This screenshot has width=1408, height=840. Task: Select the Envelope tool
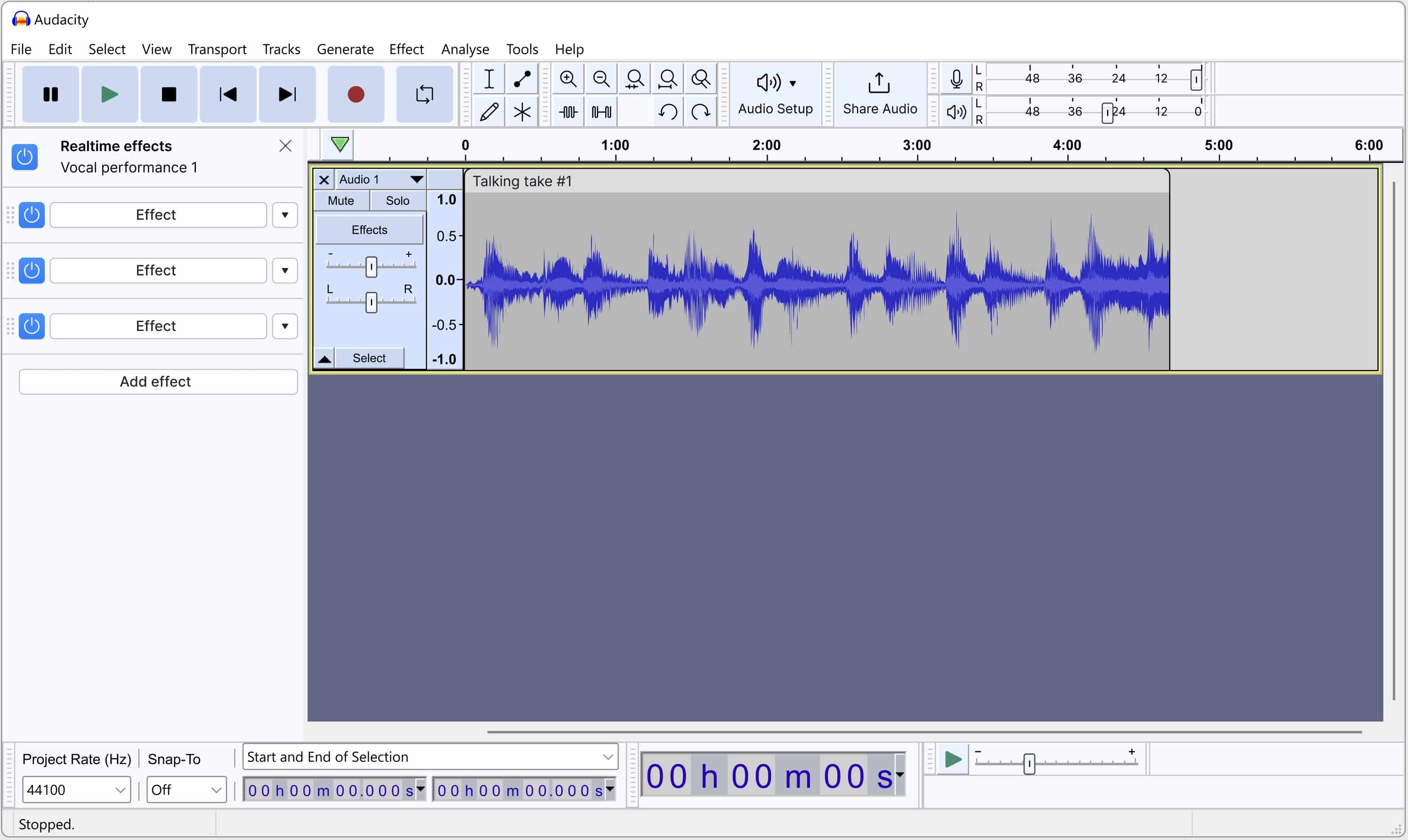[x=521, y=79]
